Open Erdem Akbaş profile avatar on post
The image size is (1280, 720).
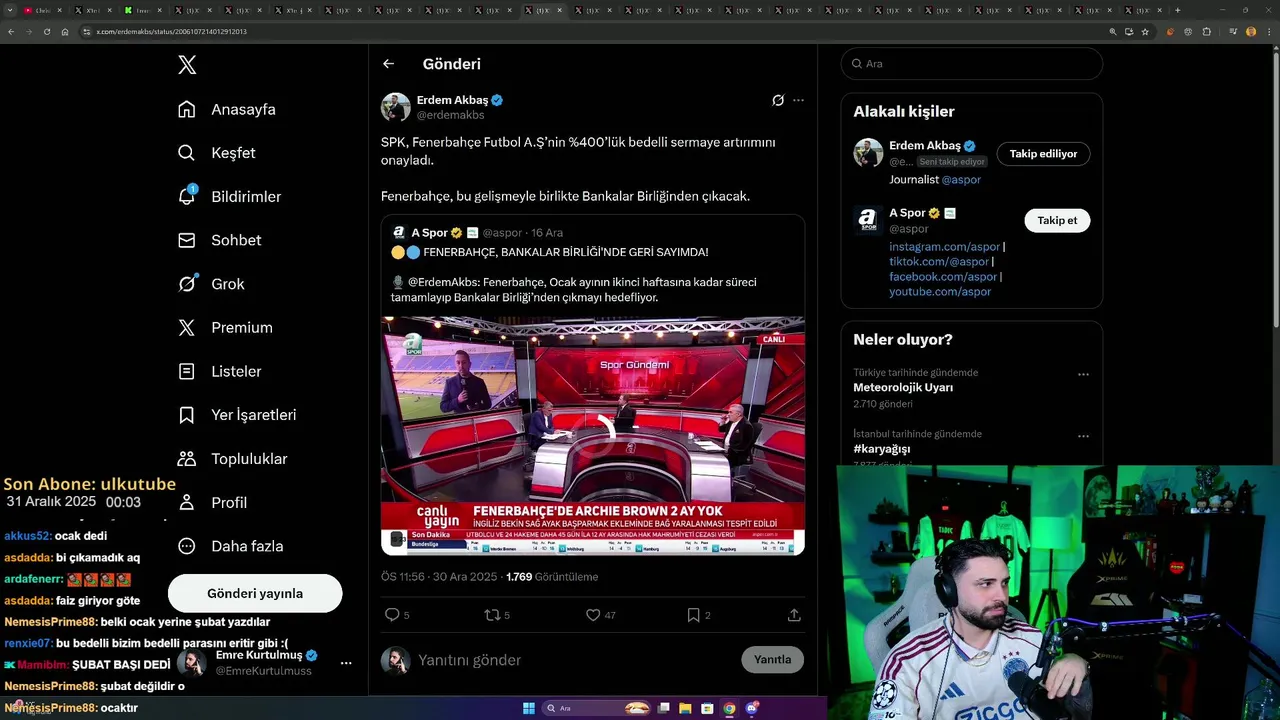coord(396,107)
